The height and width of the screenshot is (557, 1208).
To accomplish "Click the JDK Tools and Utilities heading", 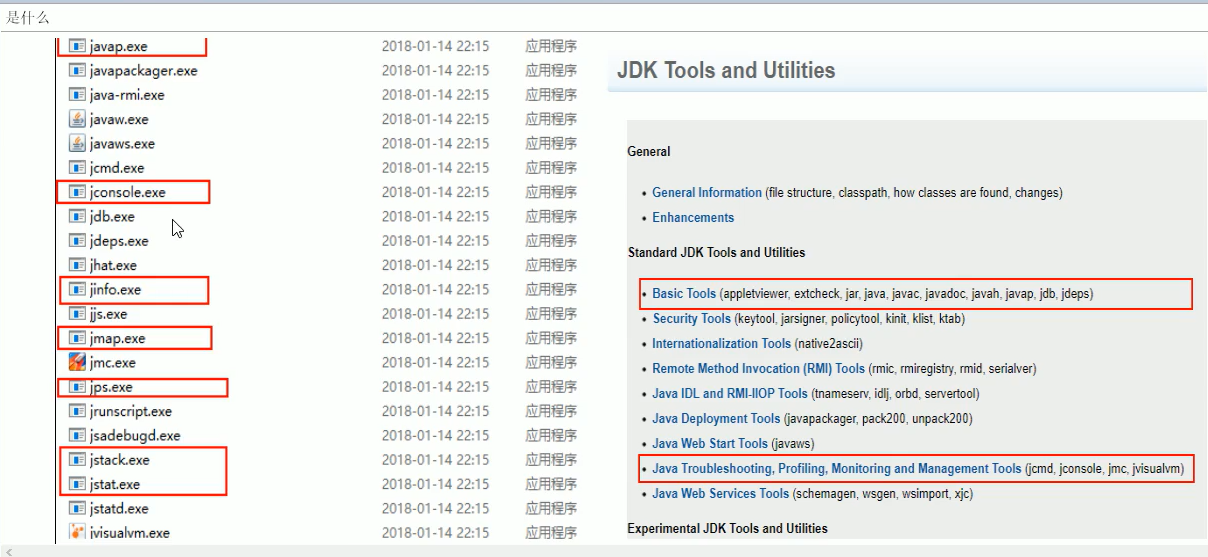I will point(726,70).
